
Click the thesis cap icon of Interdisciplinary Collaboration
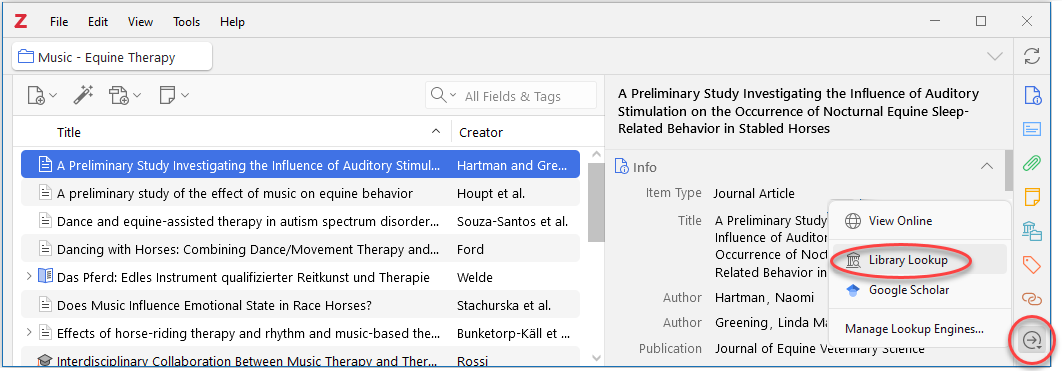coord(45,361)
